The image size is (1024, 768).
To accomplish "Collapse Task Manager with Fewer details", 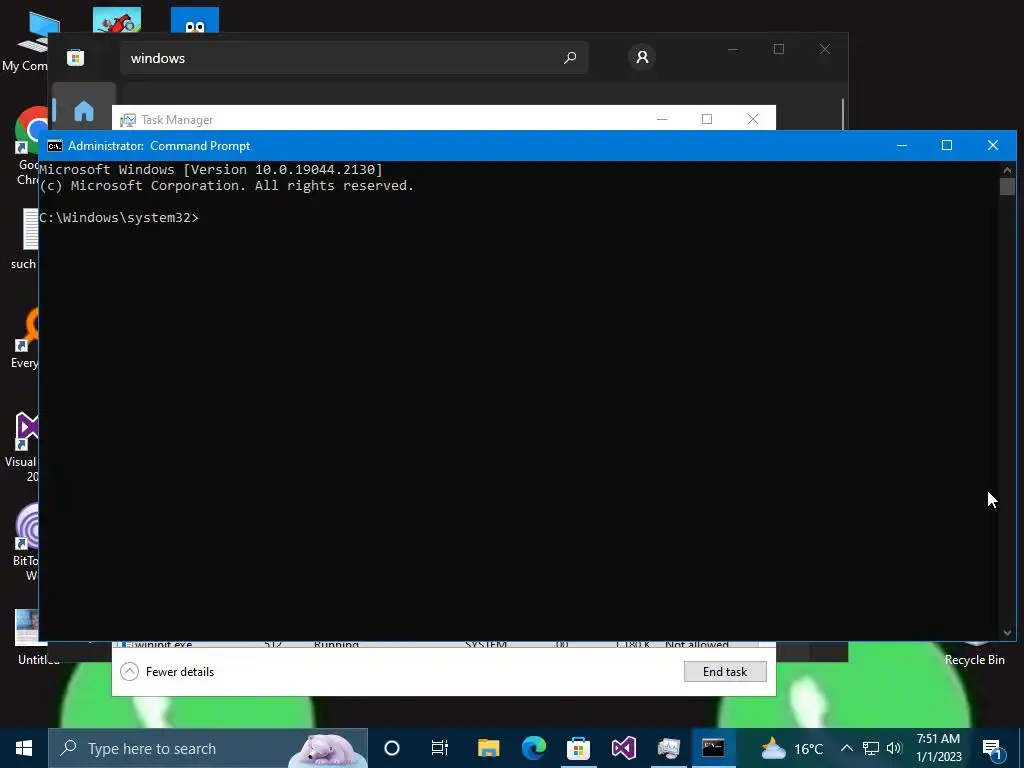I will (x=168, y=671).
